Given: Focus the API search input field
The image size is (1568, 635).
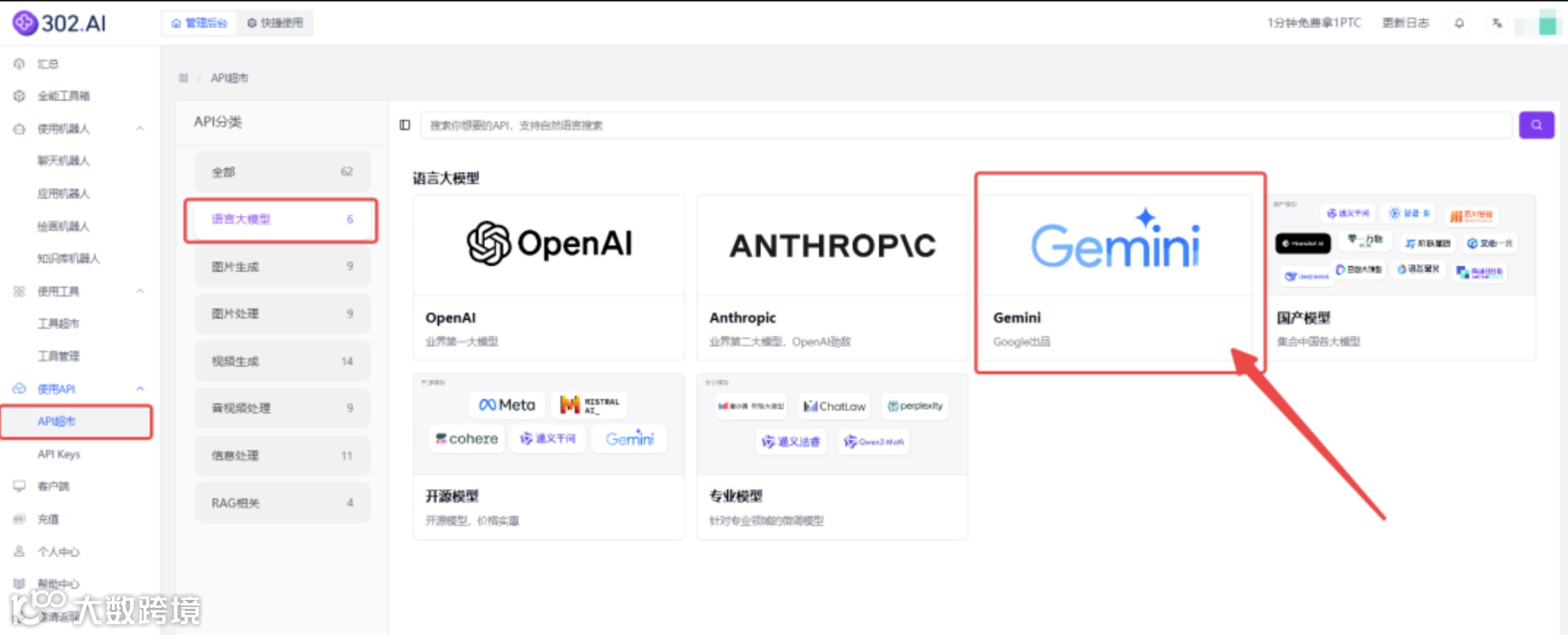Looking at the screenshot, I should pos(966,126).
